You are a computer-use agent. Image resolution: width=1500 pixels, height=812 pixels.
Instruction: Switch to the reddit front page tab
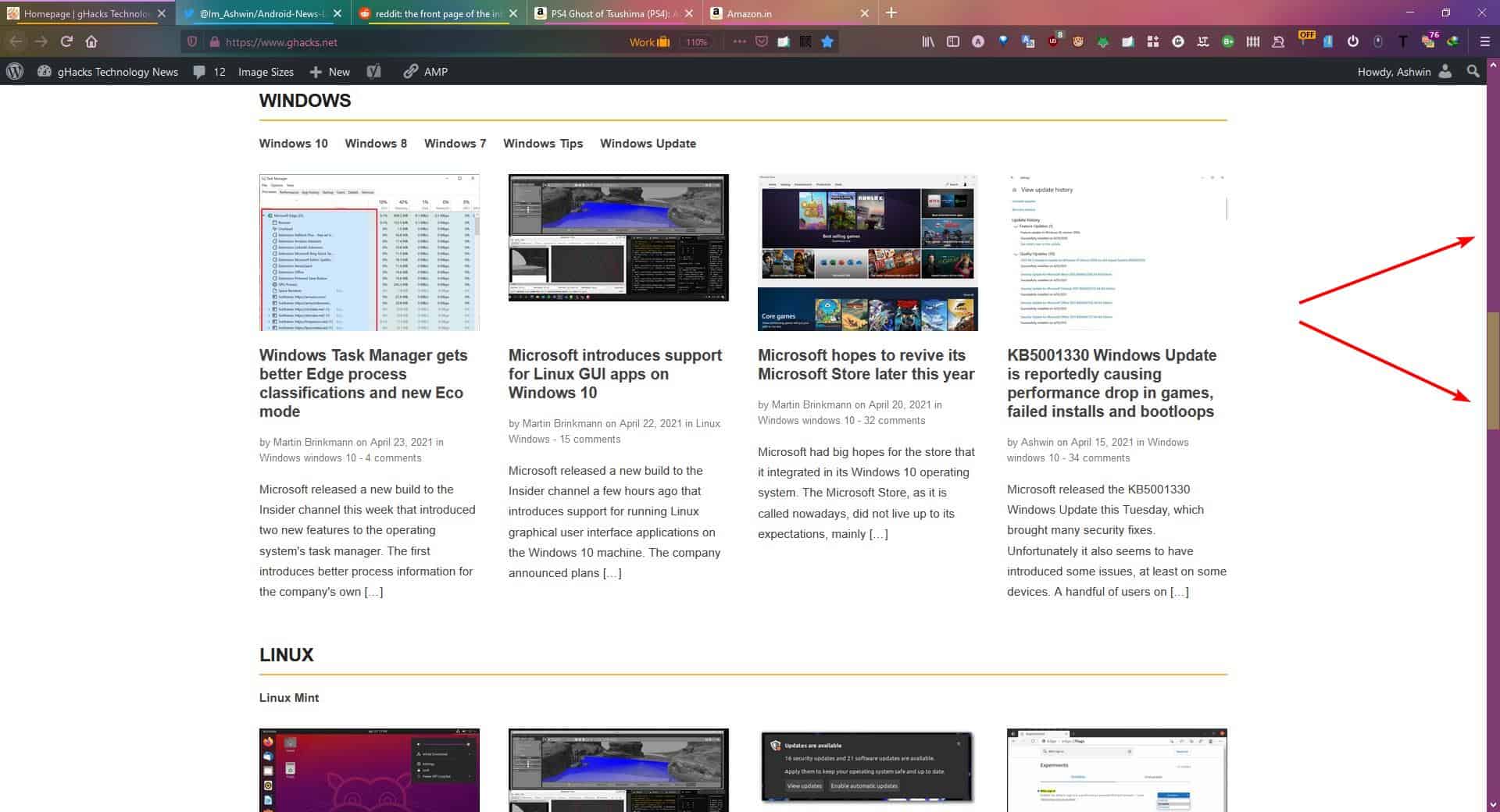tap(434, 13)
